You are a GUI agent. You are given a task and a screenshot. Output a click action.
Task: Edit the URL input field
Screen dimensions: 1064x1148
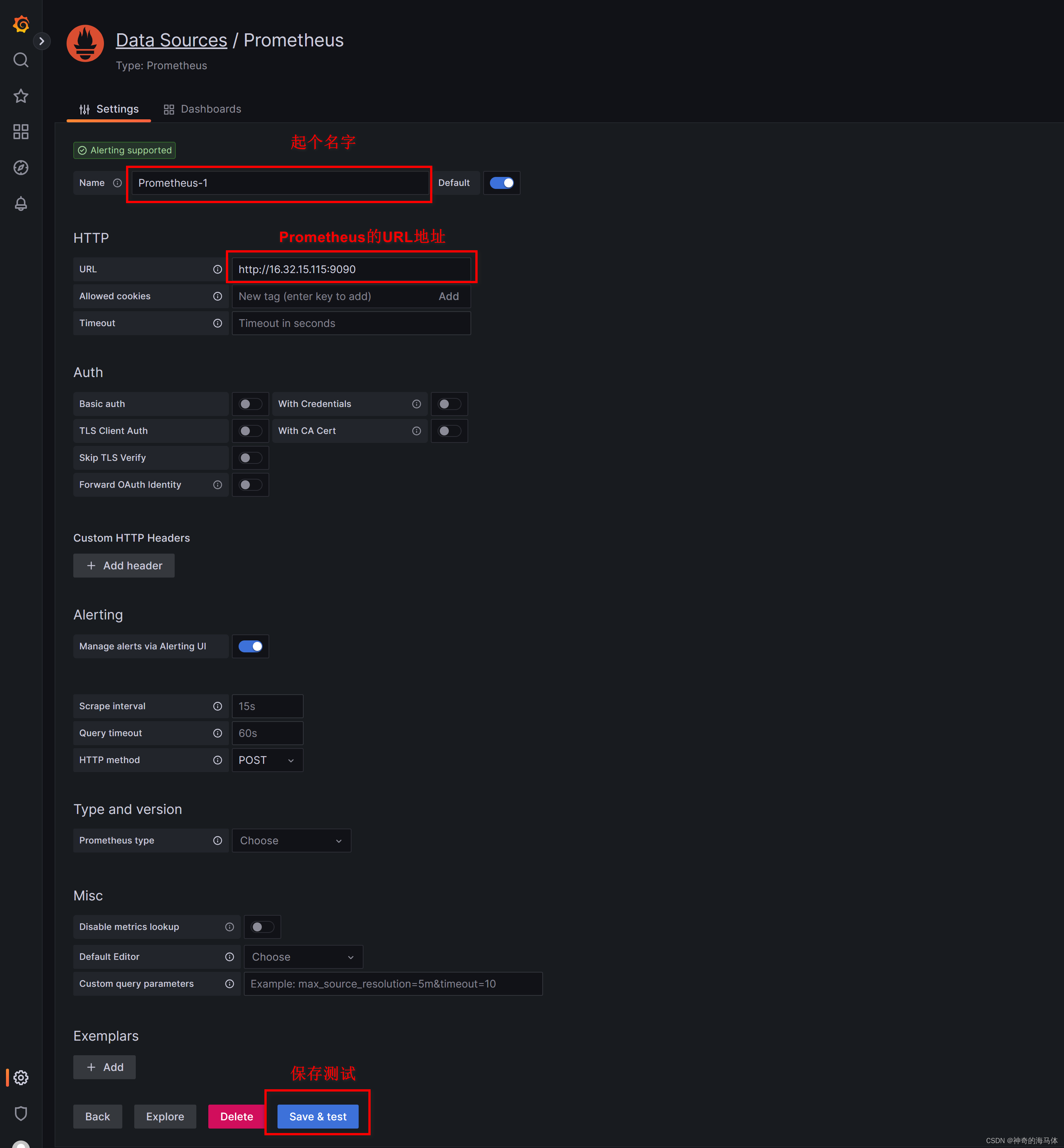pyautogui.click(x=350, y=269)
